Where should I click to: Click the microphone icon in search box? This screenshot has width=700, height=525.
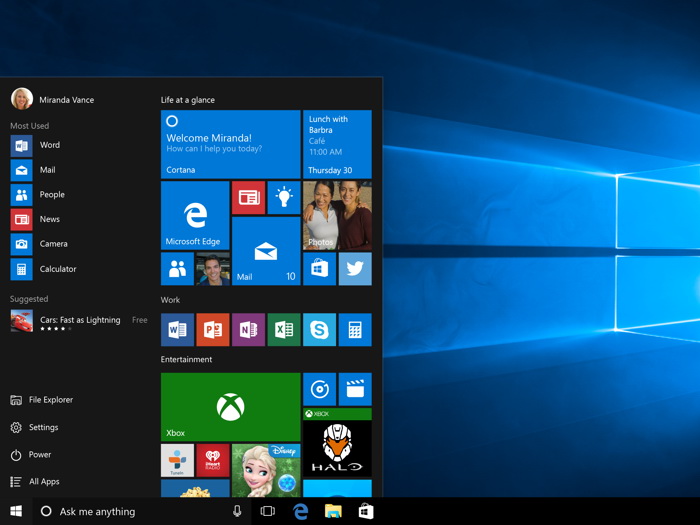click(x=237, y=511)
